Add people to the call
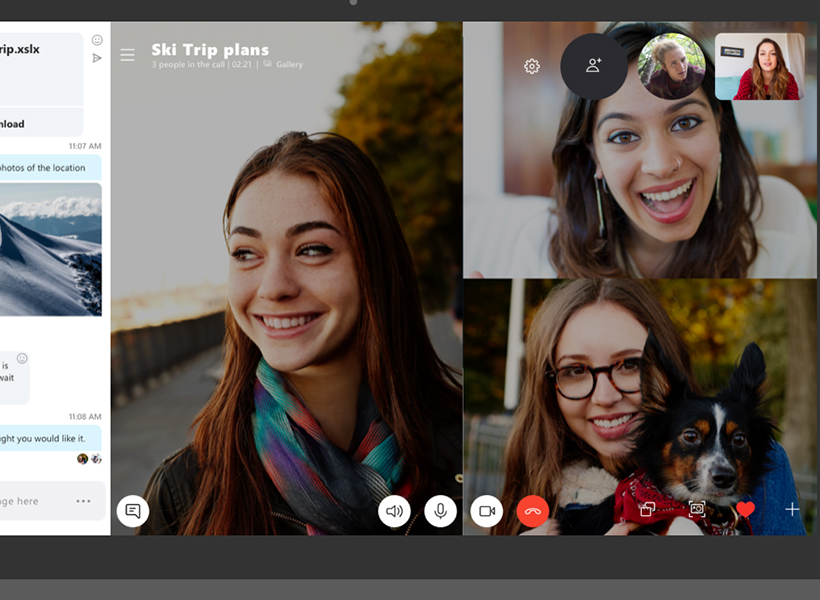Screen dimensions: 820x600 (594, 66)
